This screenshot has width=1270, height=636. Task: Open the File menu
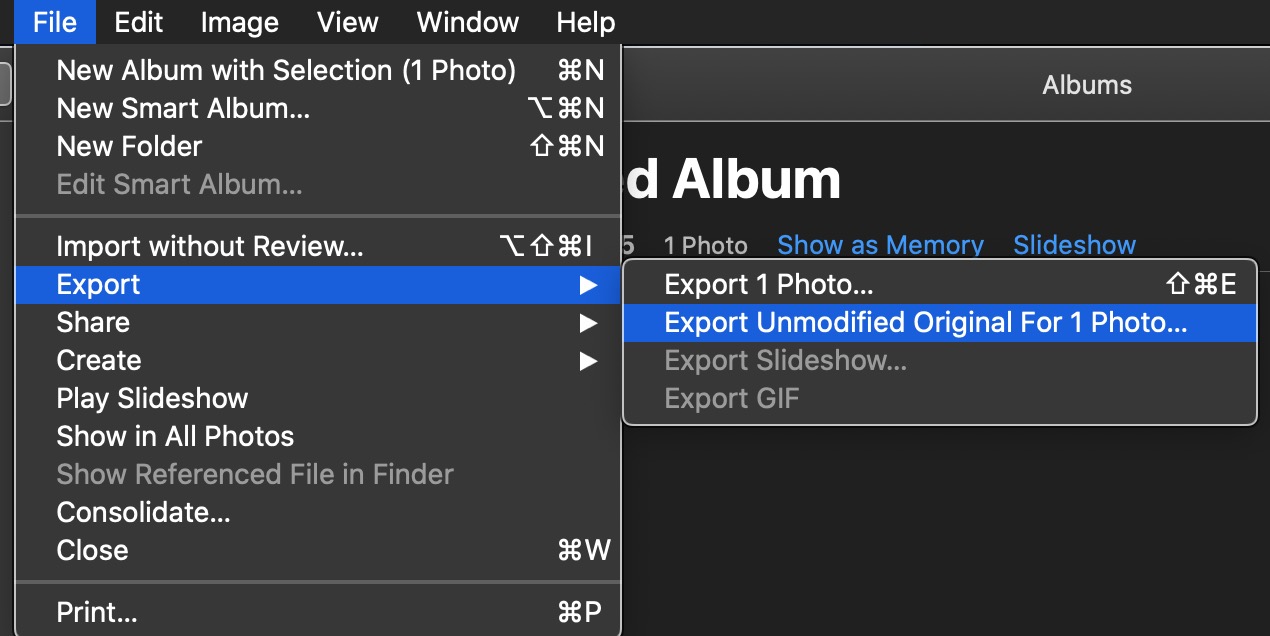[x=55, y=22]
